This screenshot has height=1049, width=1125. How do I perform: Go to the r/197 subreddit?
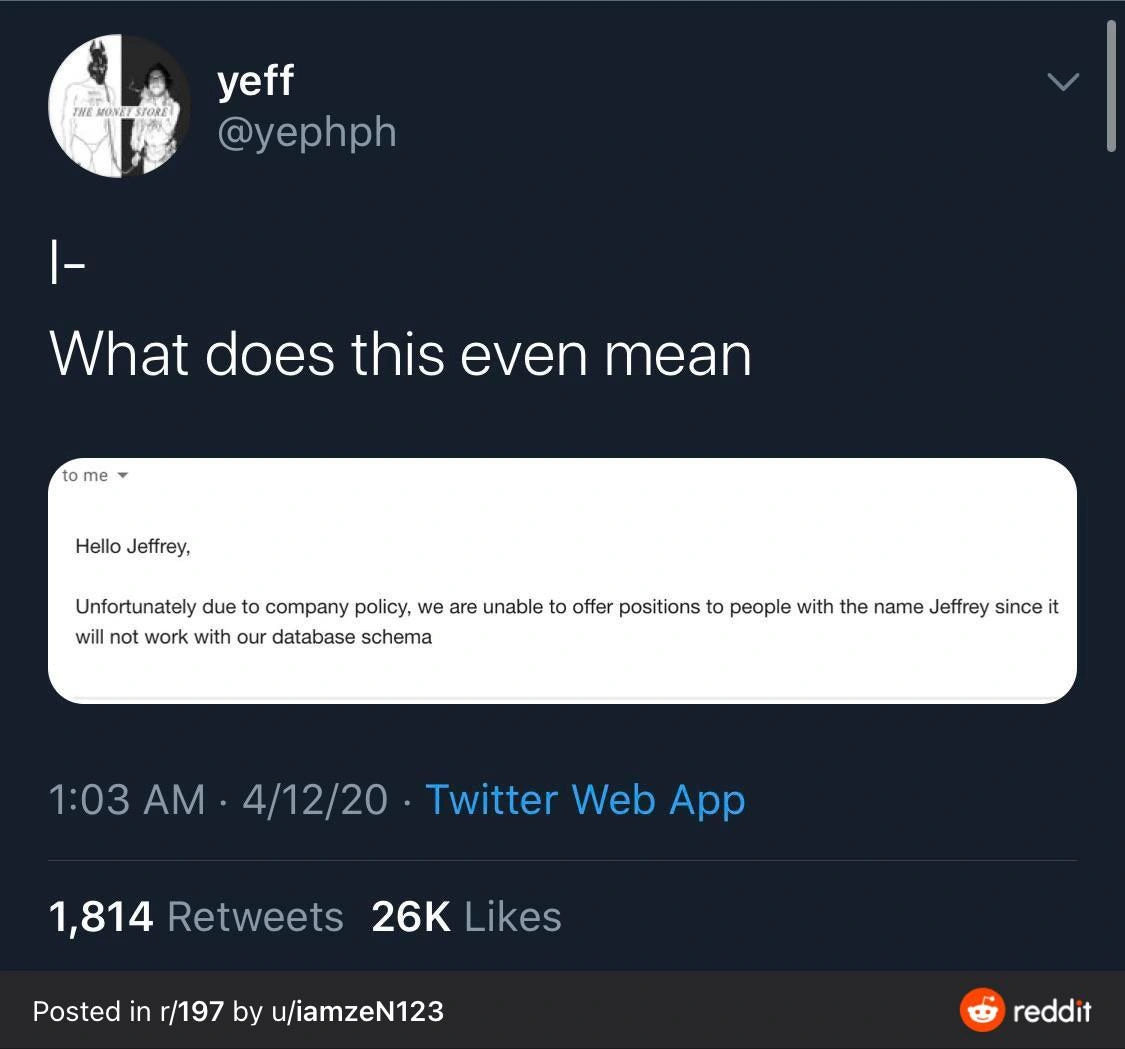[190, 1011]
